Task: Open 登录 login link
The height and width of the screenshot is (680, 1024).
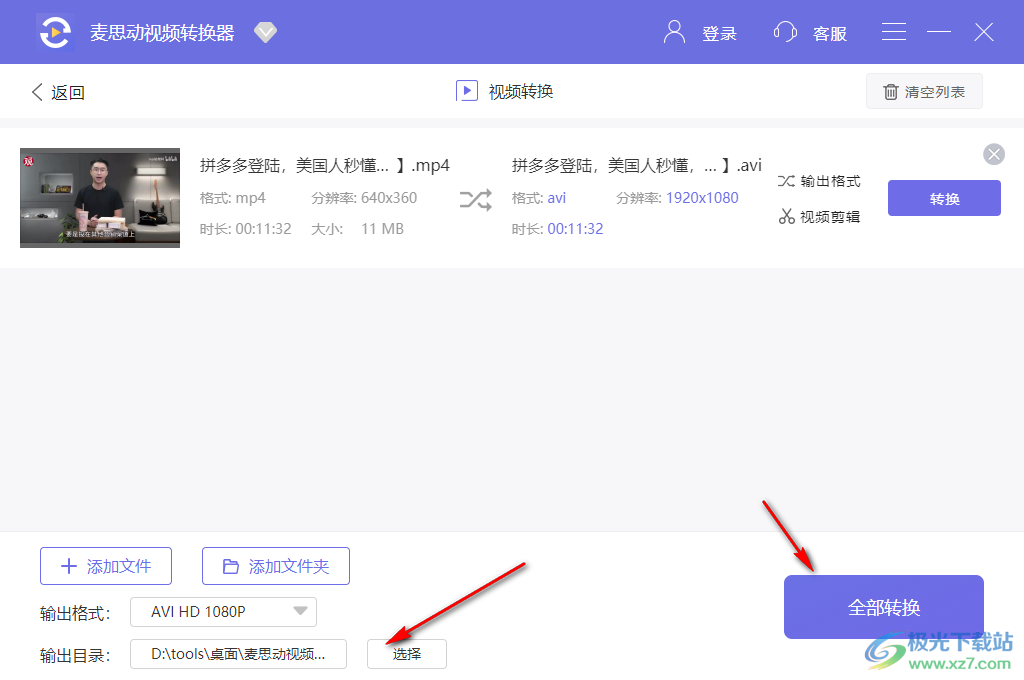Action: pyautogui.click(x=720, y=33)
